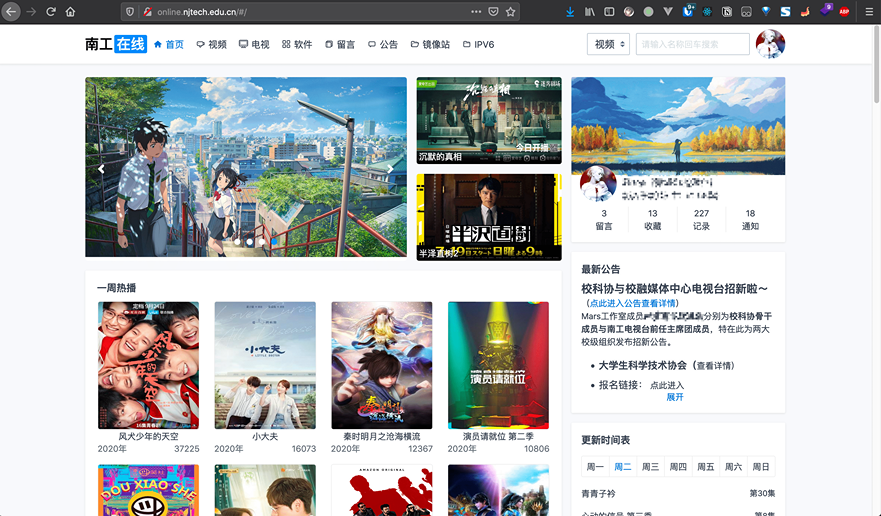This screenshot has width=881, height=516.
Task: Expand the announcement with 展开
Action: pos(675,397)
